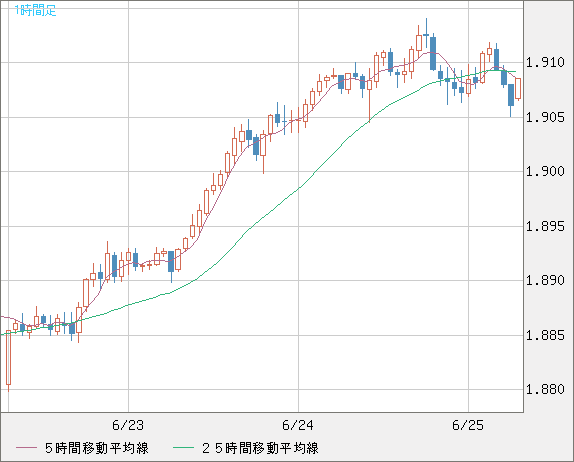
Task: Click the 6/24 date label
Action: coord(298,425)
